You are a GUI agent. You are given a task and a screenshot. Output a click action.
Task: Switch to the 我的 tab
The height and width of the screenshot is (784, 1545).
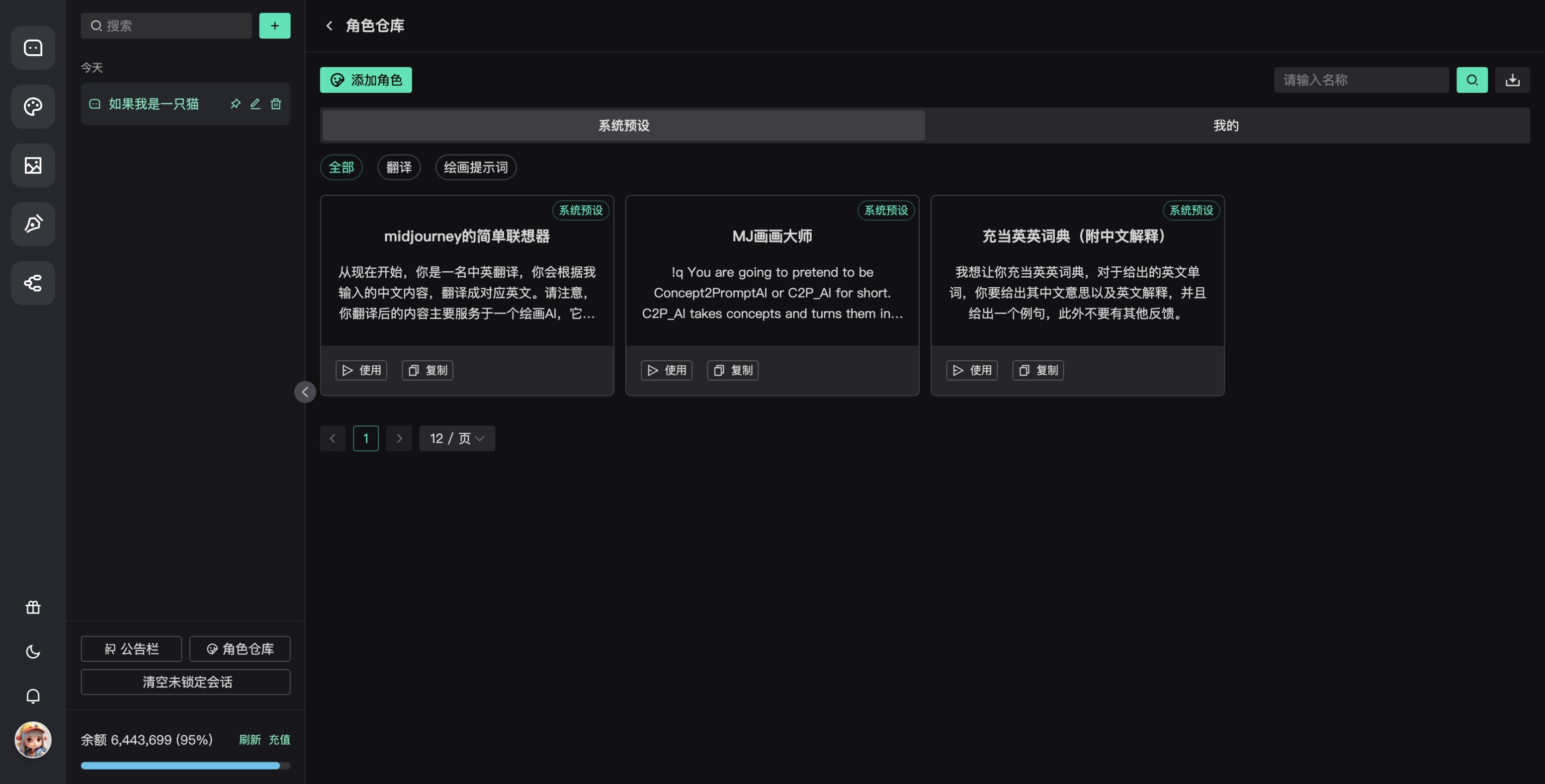coord(1226,125)
